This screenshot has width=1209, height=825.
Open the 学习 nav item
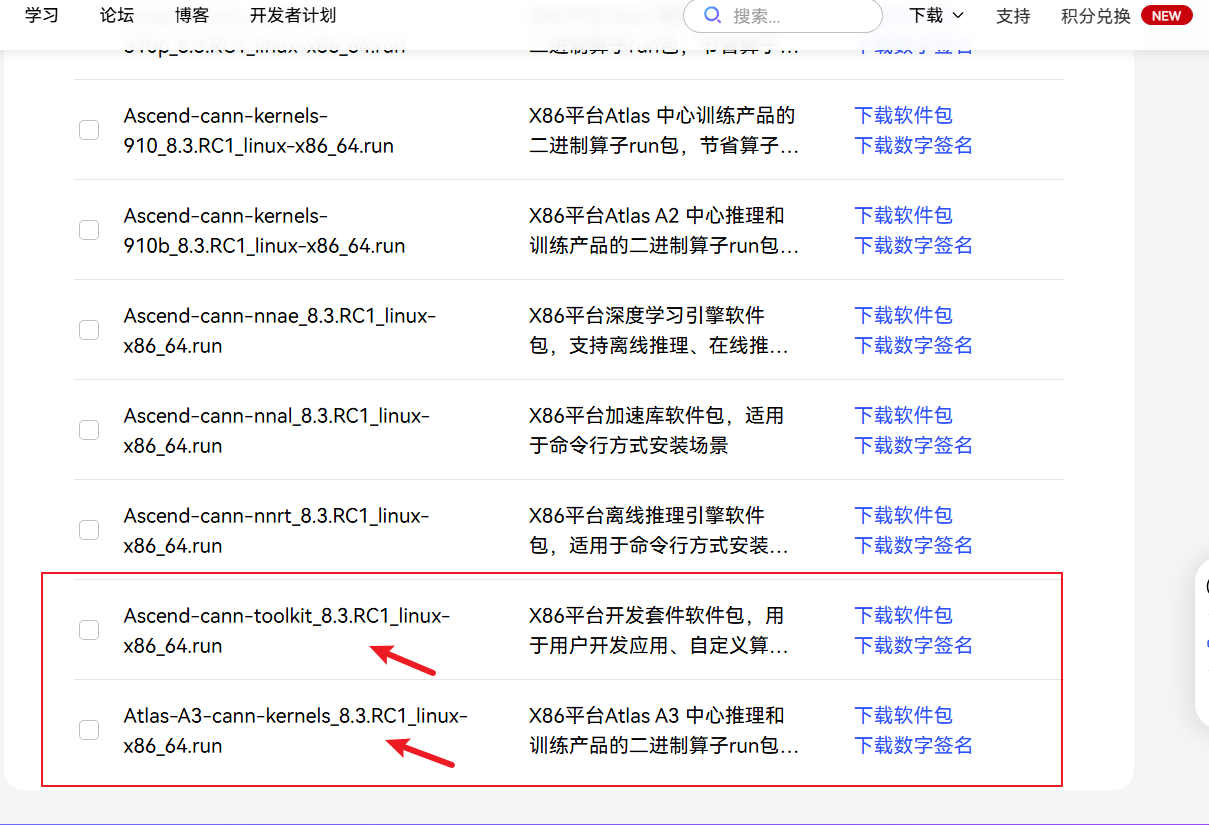[x=41, y=15]
